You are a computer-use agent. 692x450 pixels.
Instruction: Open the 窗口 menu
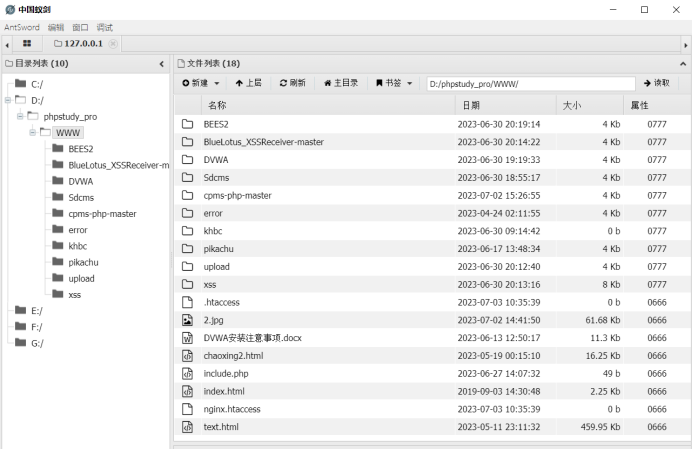point(80,27)
